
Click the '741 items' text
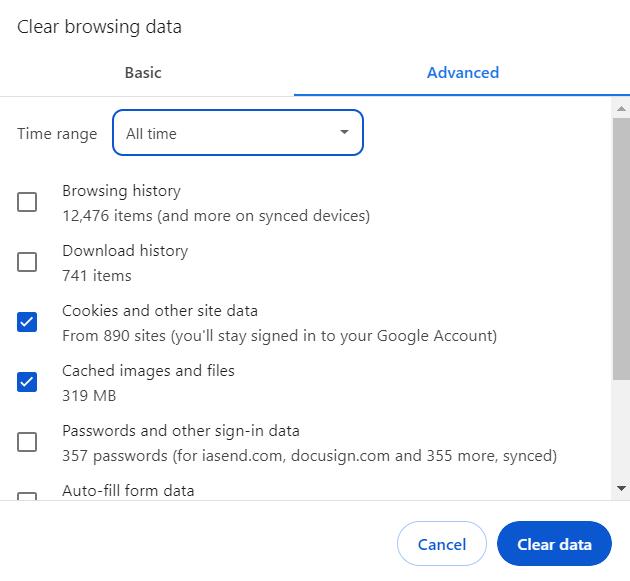97,276
